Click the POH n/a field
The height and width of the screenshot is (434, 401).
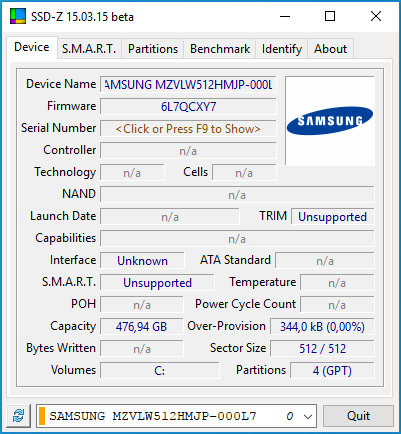pos(142,305)
